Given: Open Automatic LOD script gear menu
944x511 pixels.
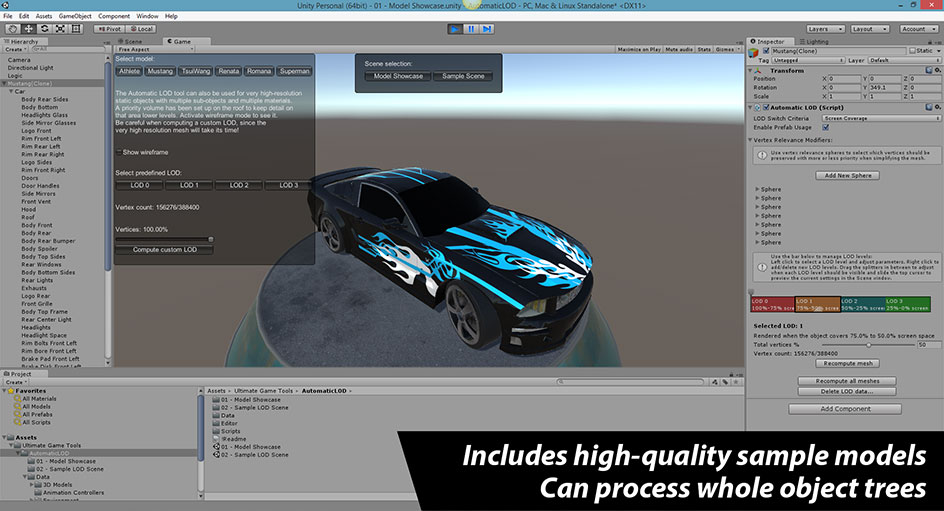Looking at the screenshot, I should click(937, 107).
